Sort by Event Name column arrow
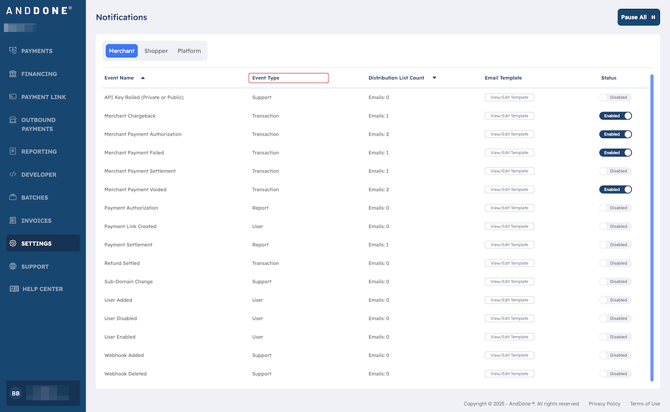The image size is (670, 412). click(143, 78)
